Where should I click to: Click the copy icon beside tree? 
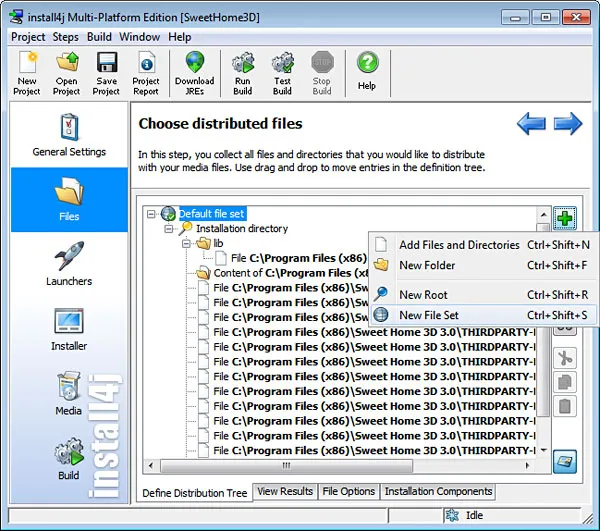[x=565, y=382]
